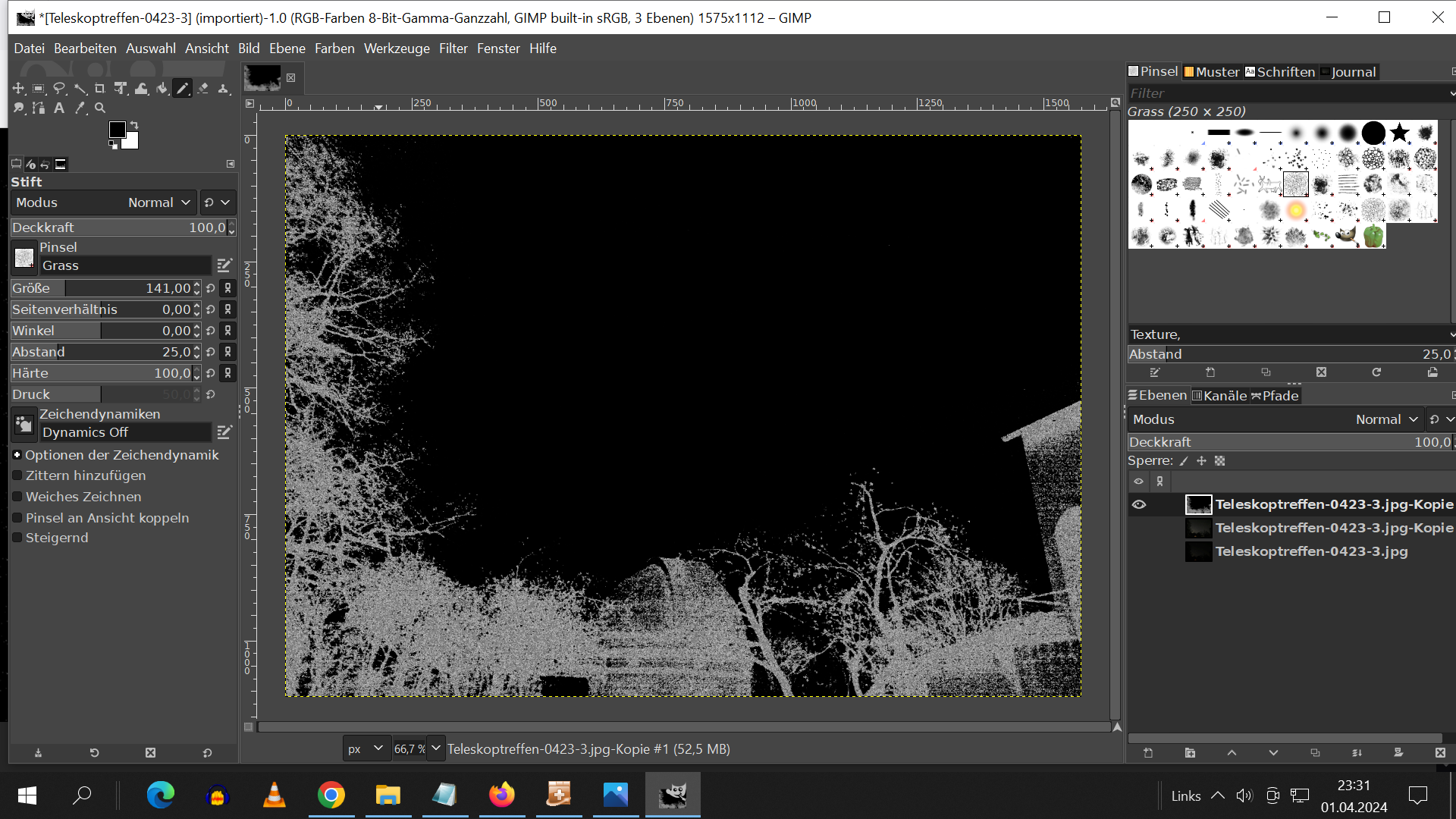Screen dimensions: 1456x819
Task: Select the Clone stamp tool
Action: pyautogui.click(x=223, y=89)
